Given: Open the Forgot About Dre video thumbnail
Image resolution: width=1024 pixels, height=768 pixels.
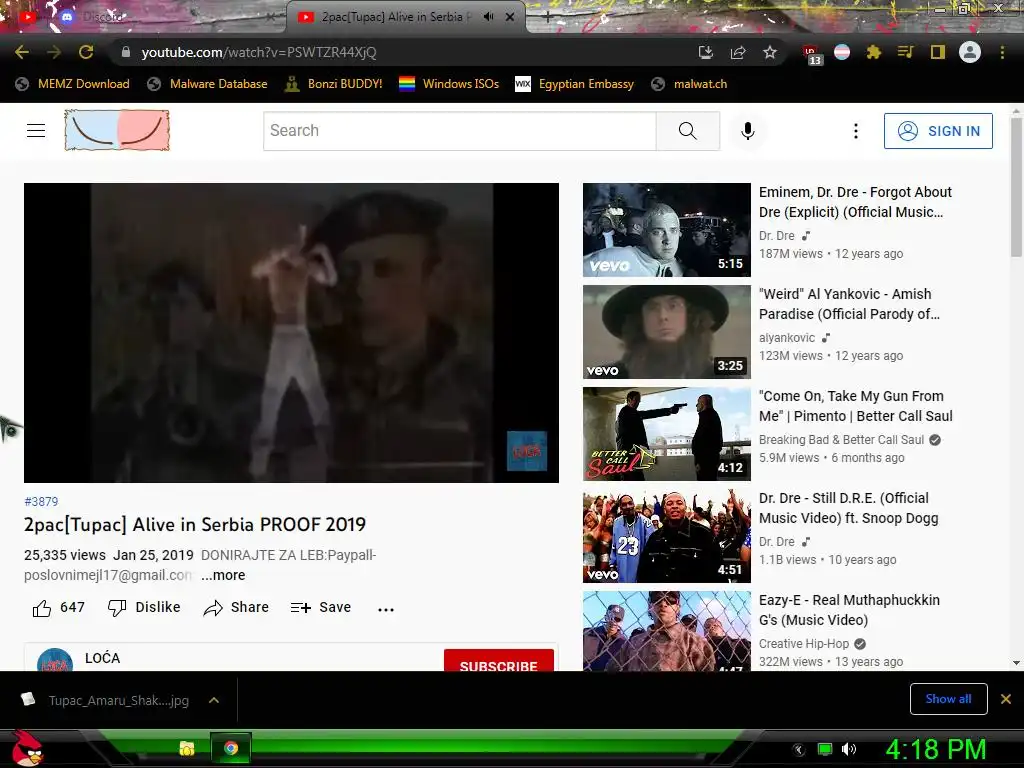Looking at the screenshot, I should (x=667, y=230).
